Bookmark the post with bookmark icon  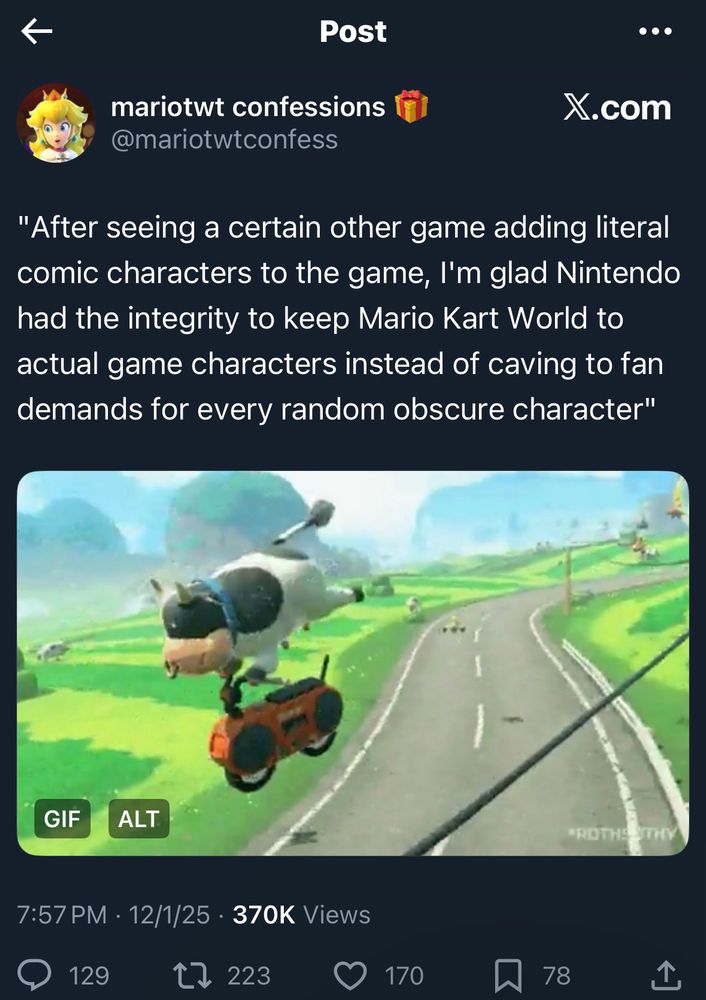coord(509,976)
